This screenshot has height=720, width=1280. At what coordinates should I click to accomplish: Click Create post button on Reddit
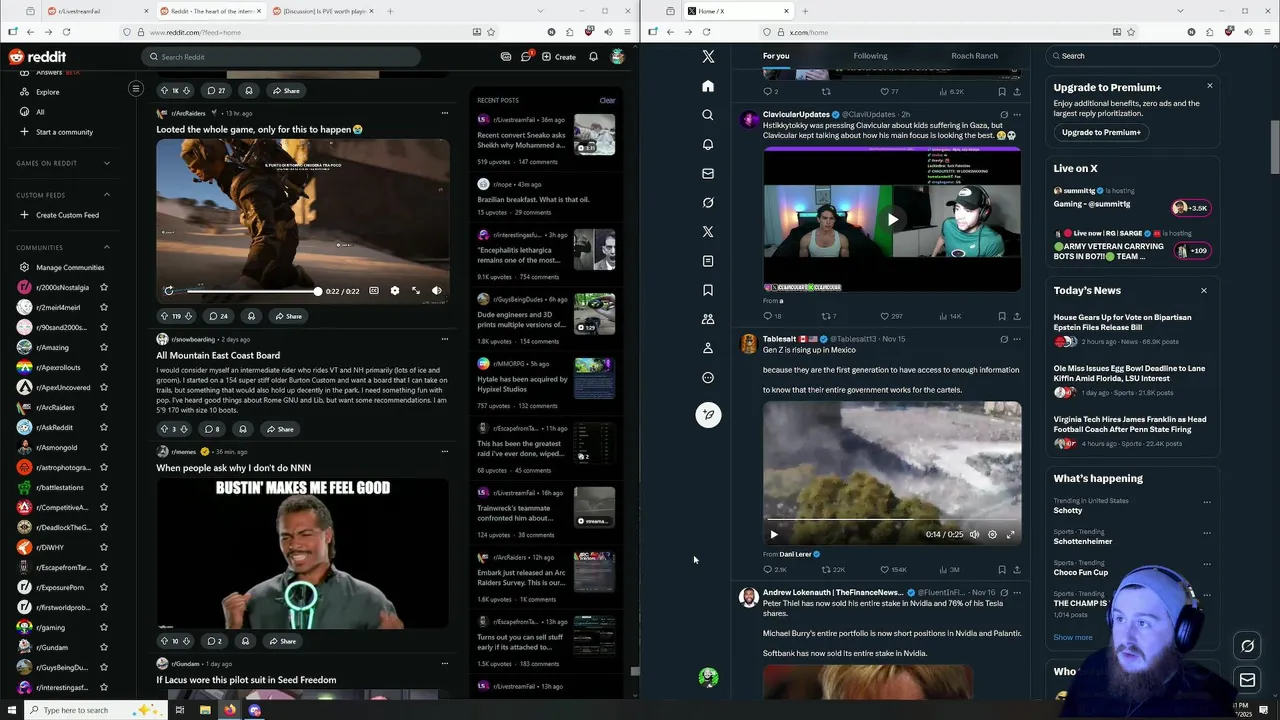point(559,56)
